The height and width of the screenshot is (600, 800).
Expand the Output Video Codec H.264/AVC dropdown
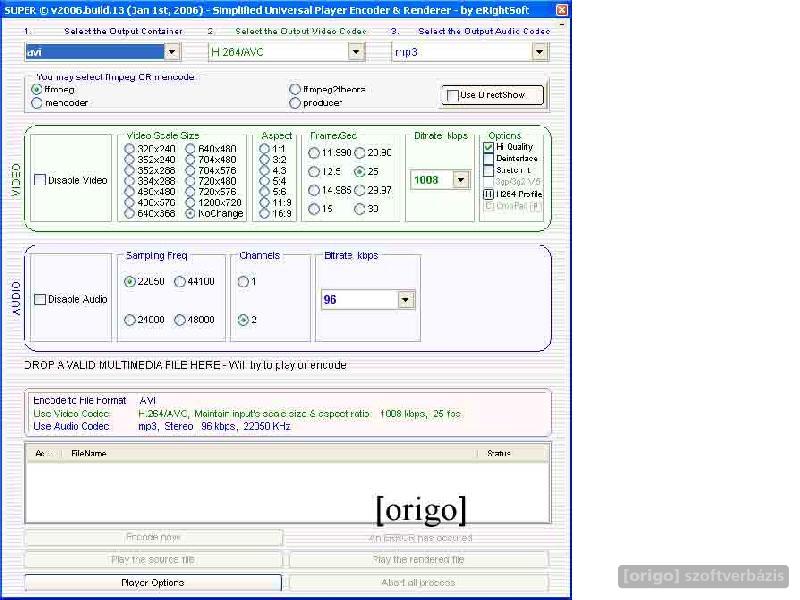(356, 52)
